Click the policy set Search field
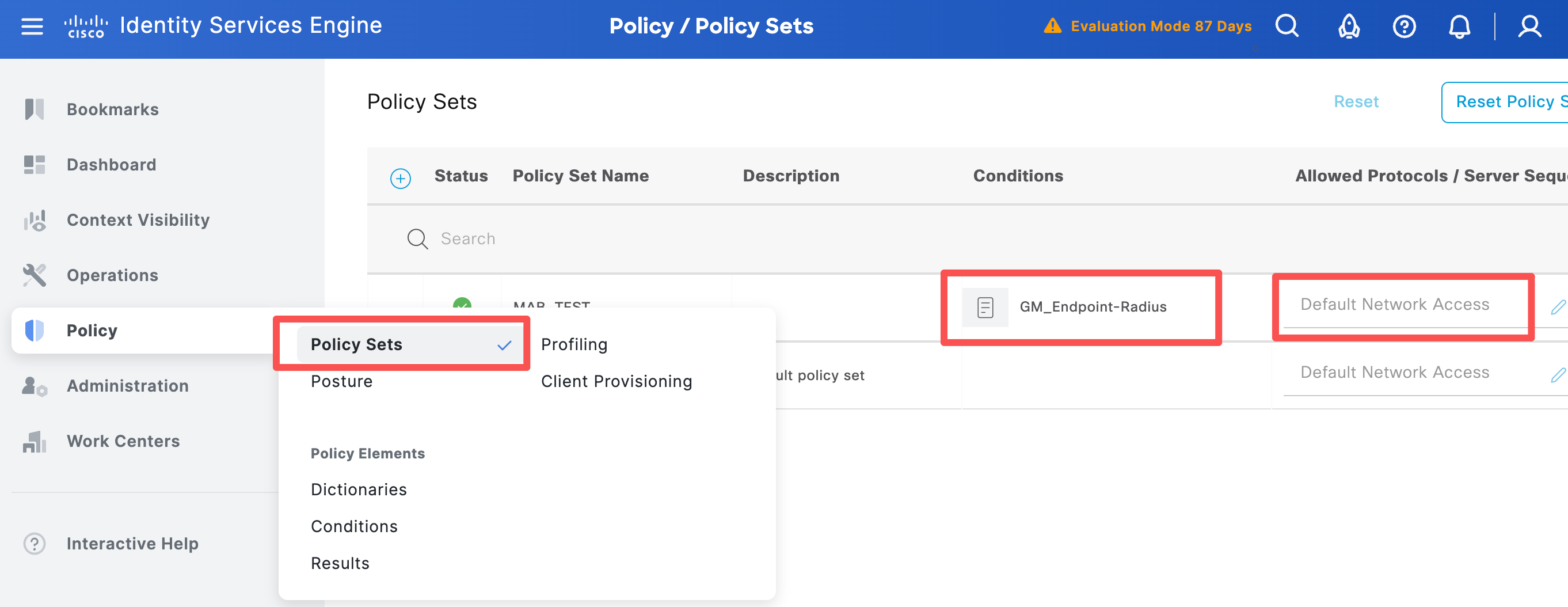The height and width of the screenshot is (607, 1568). coord(669,238)
